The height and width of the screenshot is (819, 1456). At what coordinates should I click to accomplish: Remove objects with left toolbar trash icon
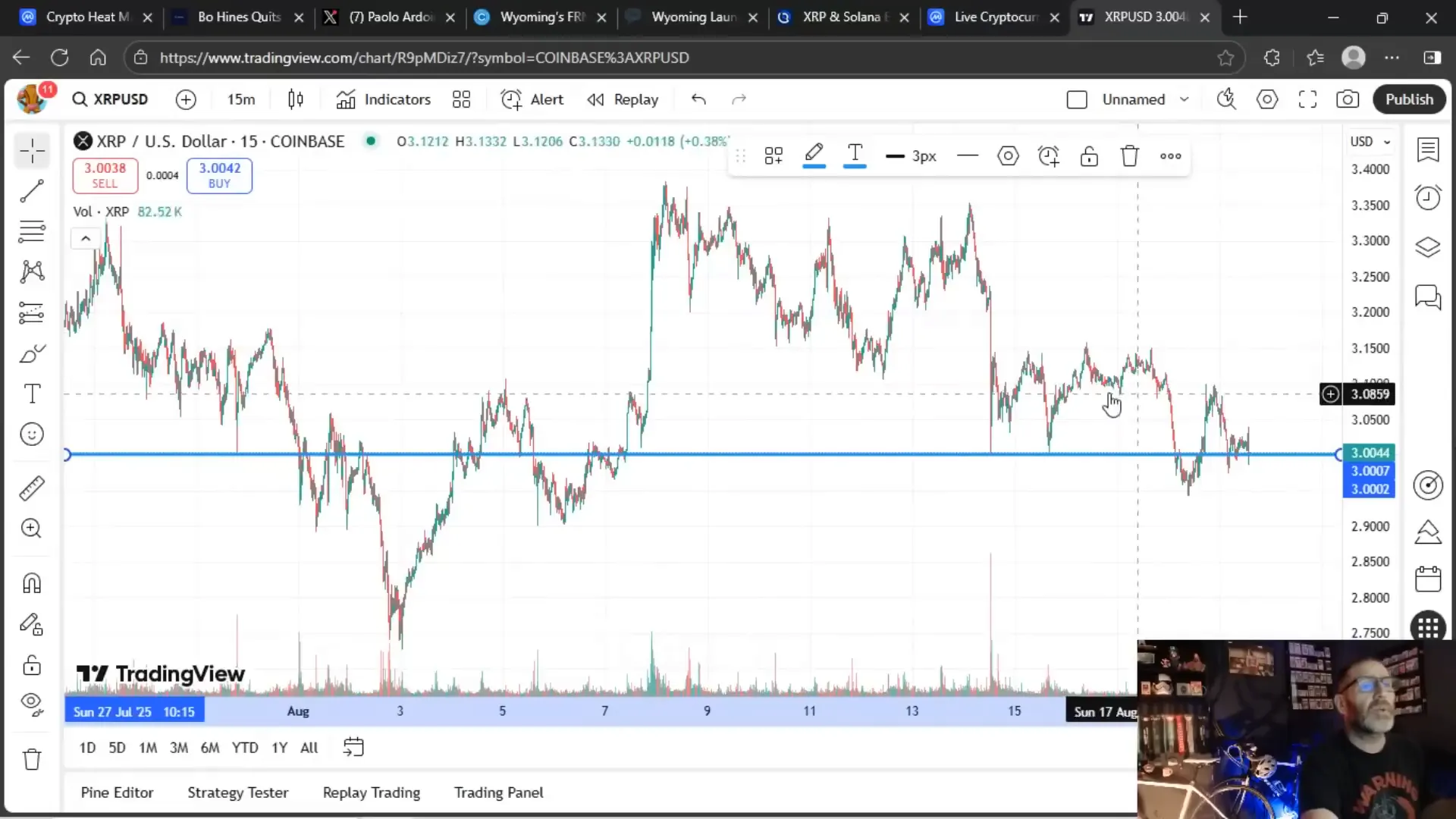[32, 759]
